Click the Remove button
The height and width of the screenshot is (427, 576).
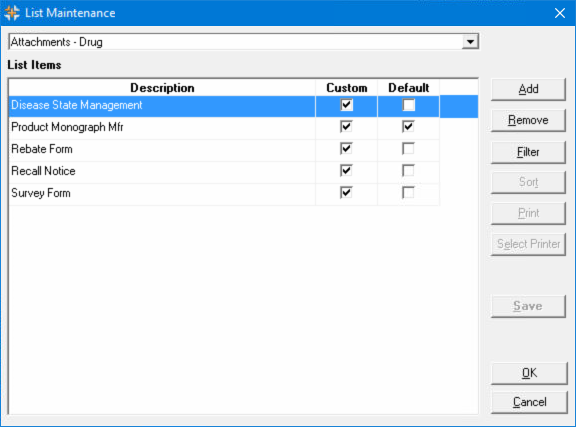click(528, 120)
